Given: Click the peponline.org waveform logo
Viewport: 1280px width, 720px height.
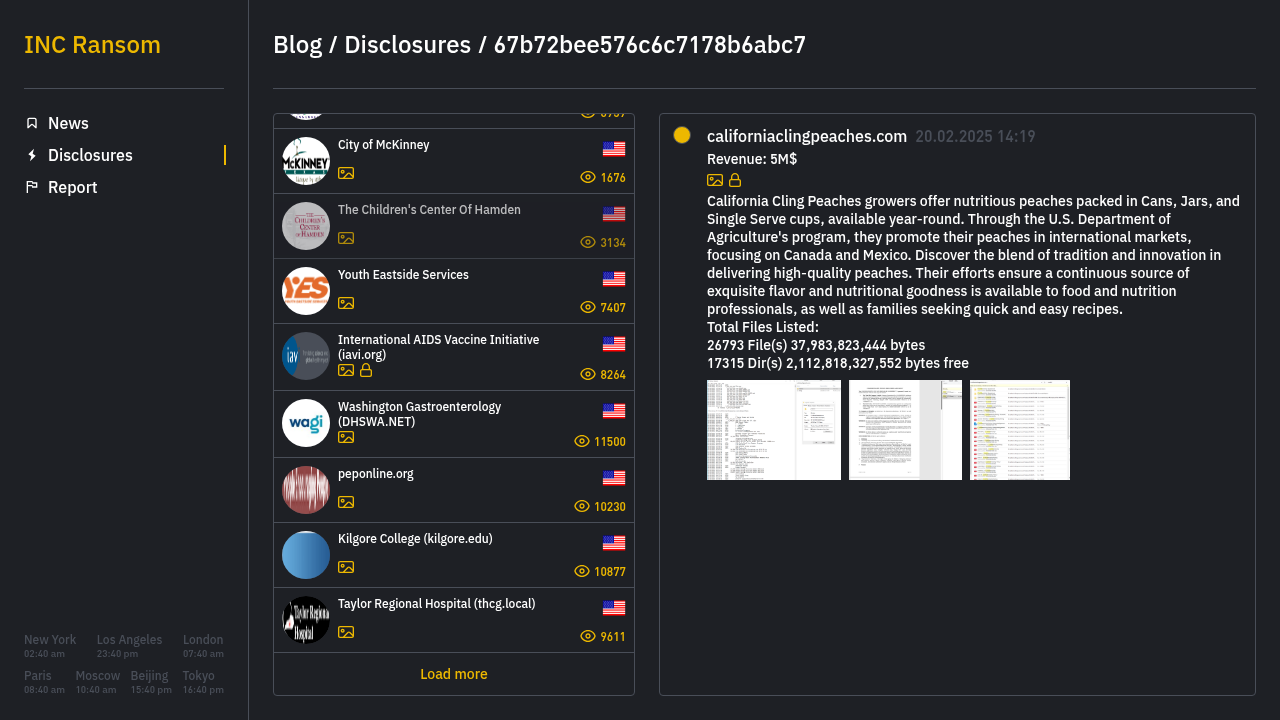Looking at the screenshot, I should (x=306, y=490).
